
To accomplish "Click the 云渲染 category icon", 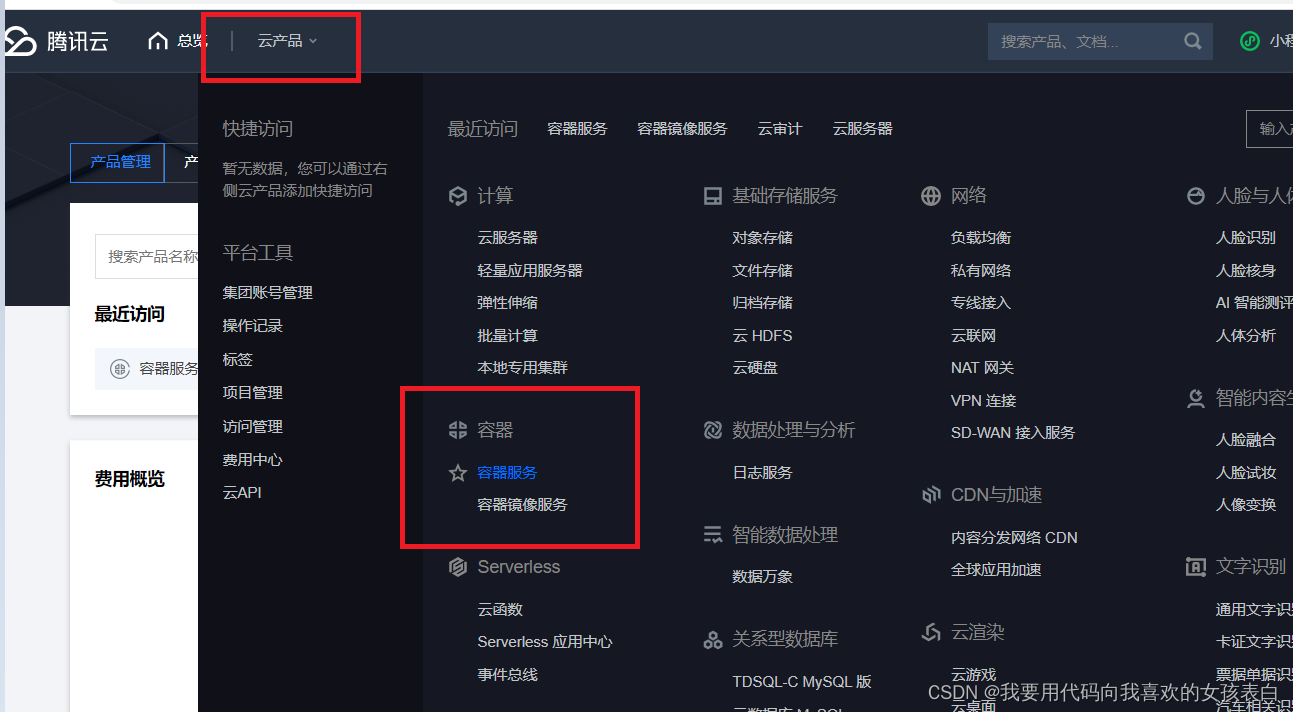I will 931,632.
